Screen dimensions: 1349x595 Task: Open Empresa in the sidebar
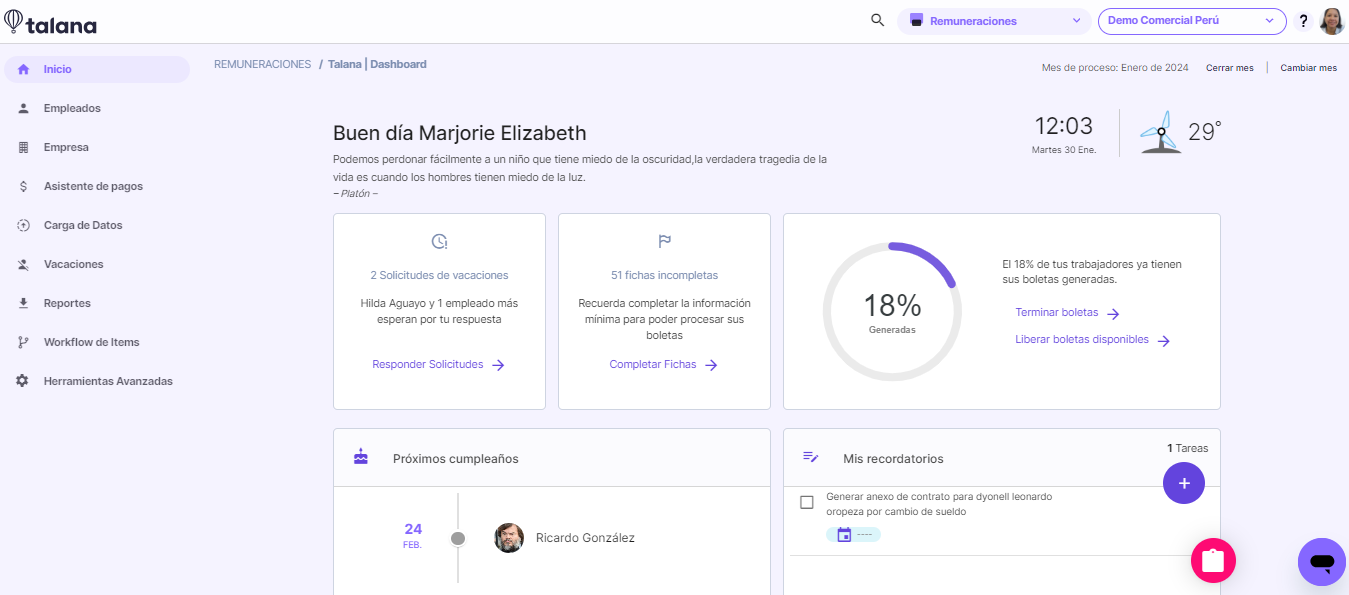pos(97,147)
